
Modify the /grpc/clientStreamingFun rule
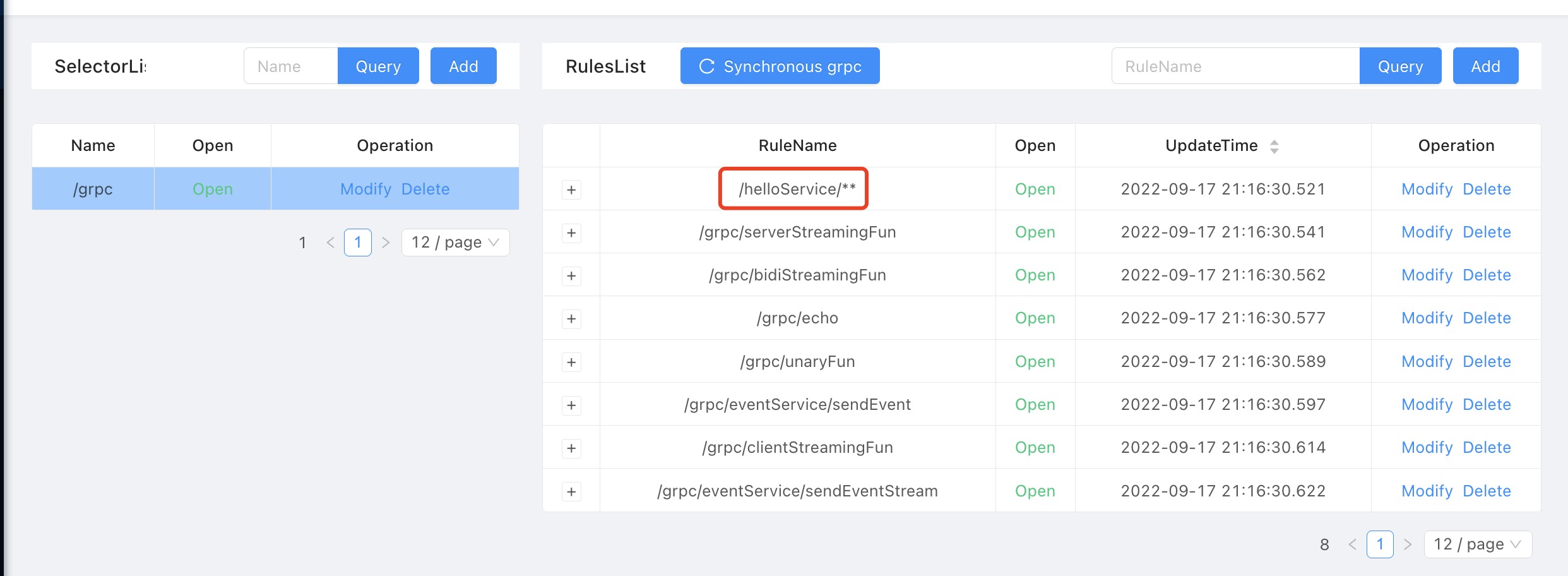(1427, 447)
